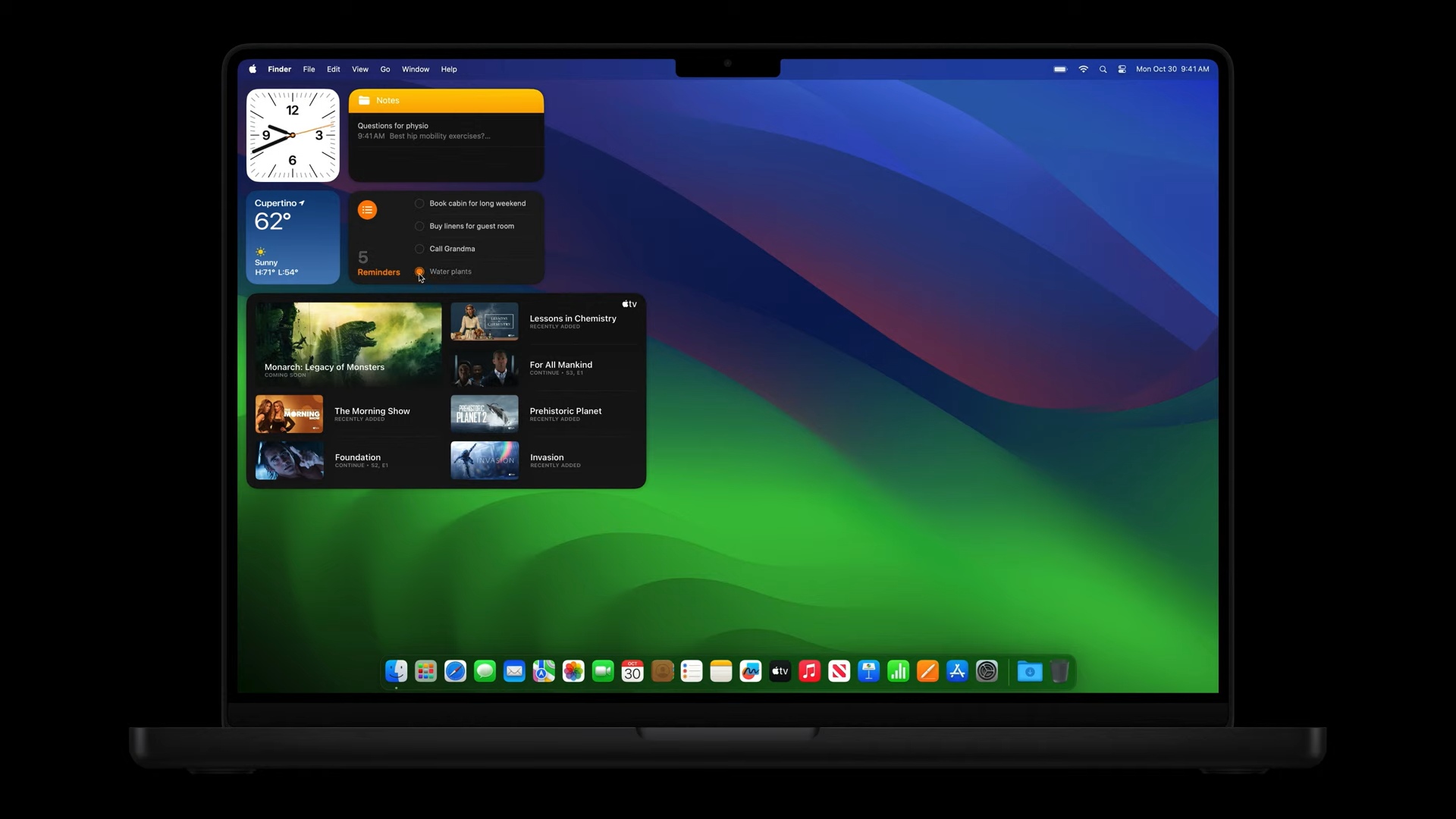Image resolution: width=1456 pixels, height=819 pixels.
Task: Click the Wi-Fi status icon
Action: coord(1083,69)
